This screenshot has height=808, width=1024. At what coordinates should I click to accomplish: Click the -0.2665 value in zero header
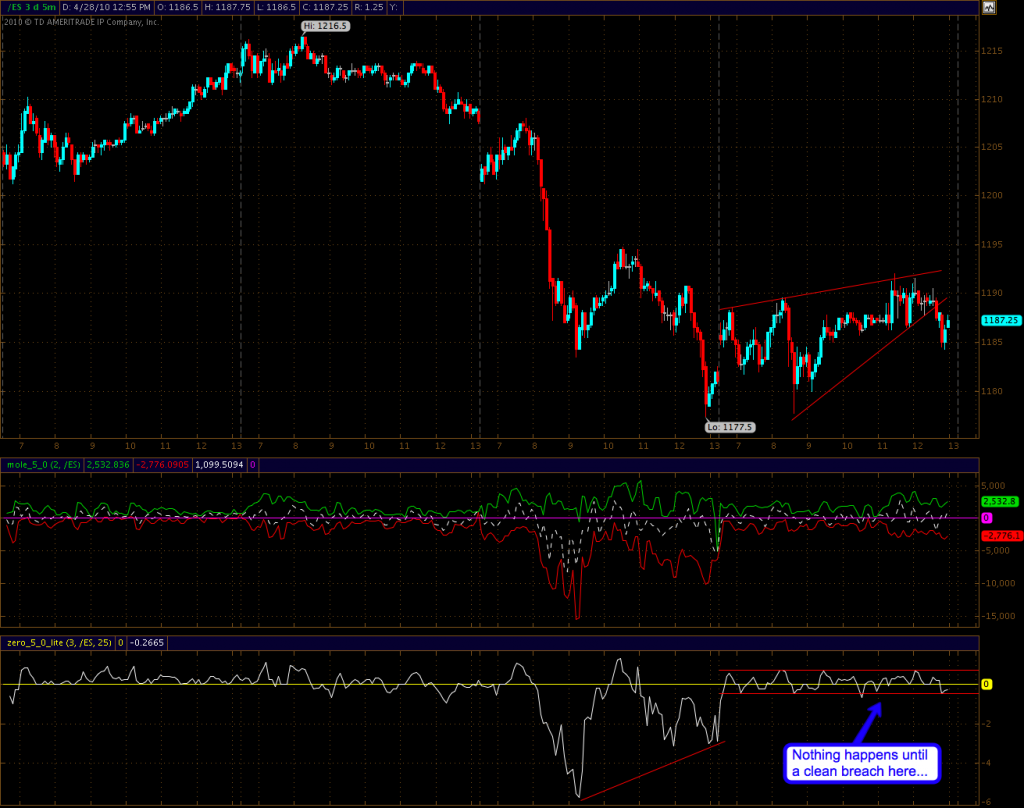click(x=146, y=643)
